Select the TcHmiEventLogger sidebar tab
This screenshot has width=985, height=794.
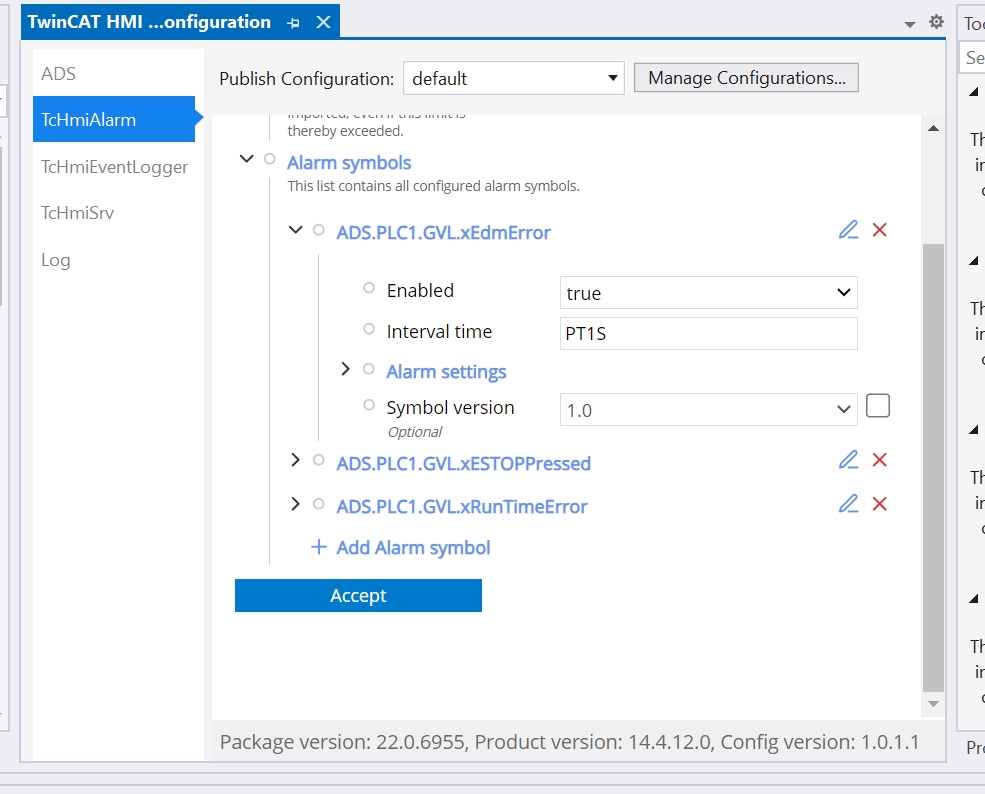point(114,166)
